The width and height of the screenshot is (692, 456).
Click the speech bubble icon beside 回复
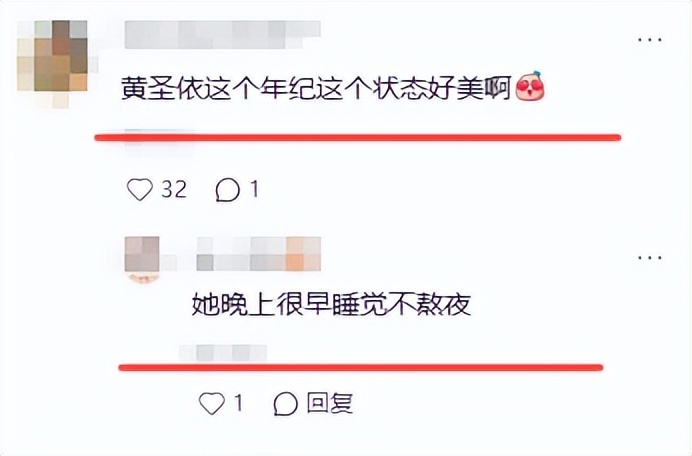[286, 404]
